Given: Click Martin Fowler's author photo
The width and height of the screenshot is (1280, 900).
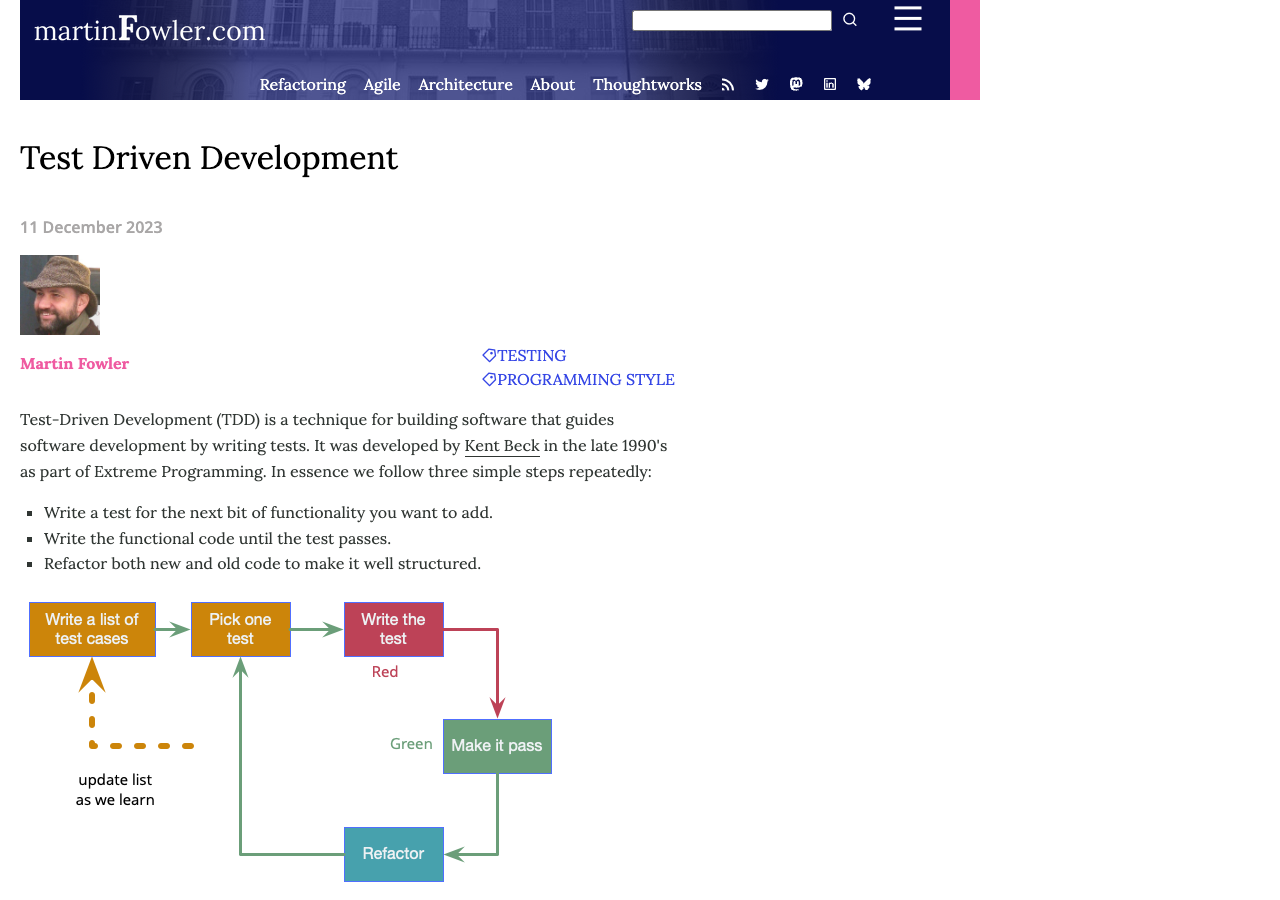Looking at the screenshot, I should (60, 295).
